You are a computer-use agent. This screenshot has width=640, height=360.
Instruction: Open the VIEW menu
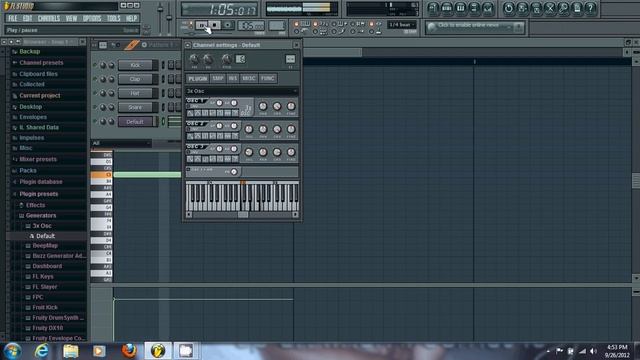click(71, 18)
